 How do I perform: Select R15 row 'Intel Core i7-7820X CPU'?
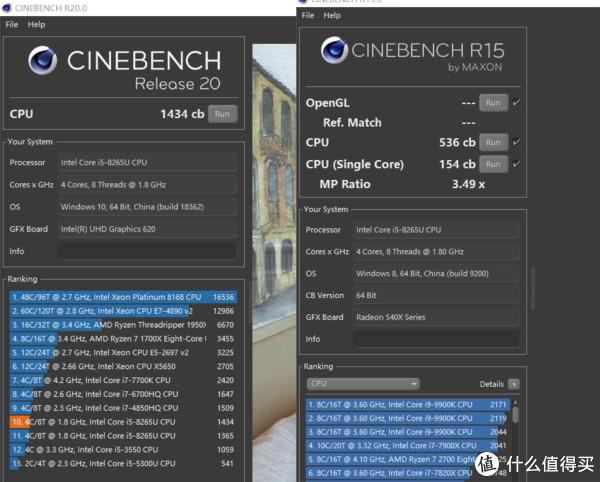[408, 473]
